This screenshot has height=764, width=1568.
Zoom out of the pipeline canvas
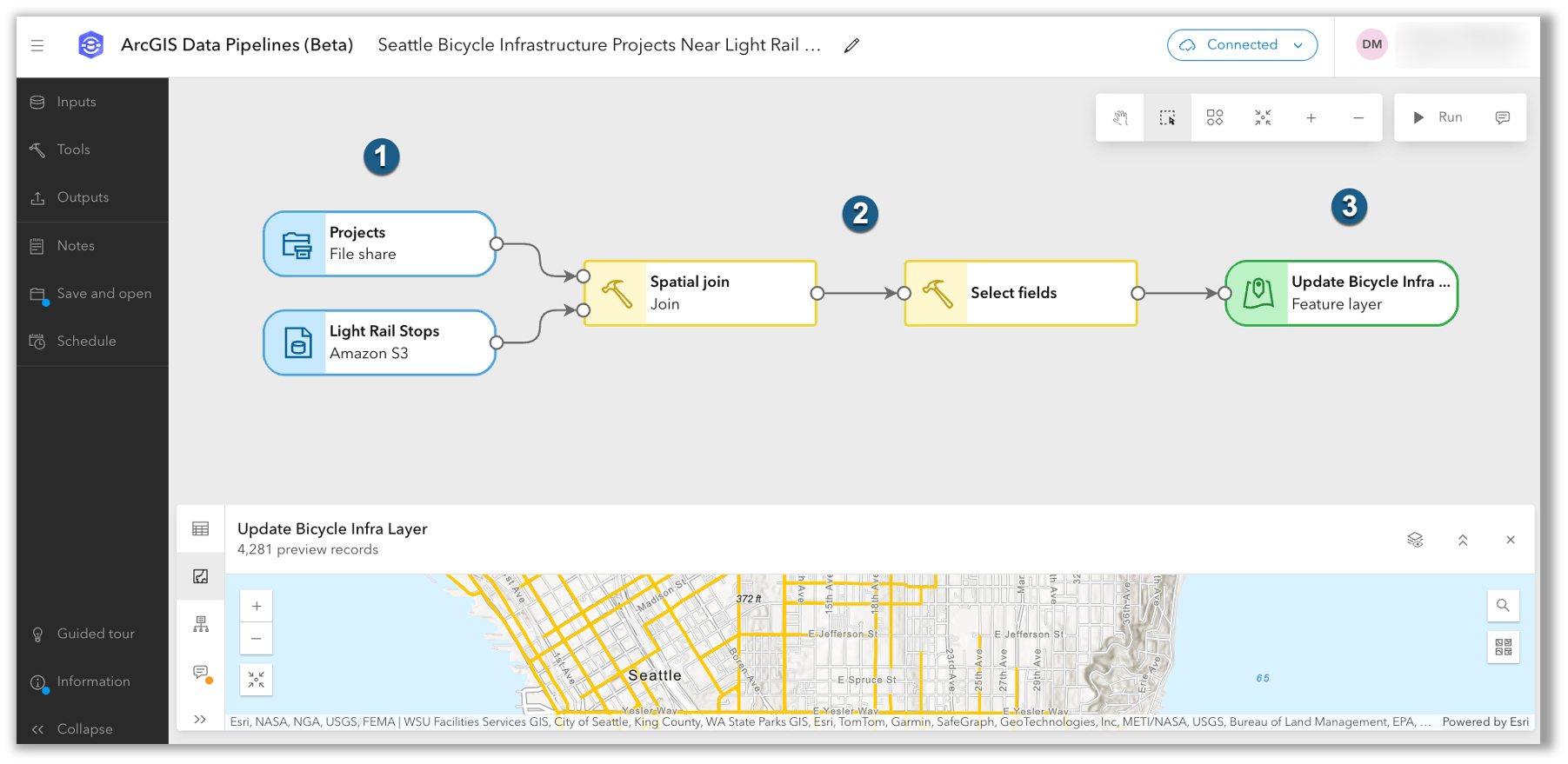1358,118
